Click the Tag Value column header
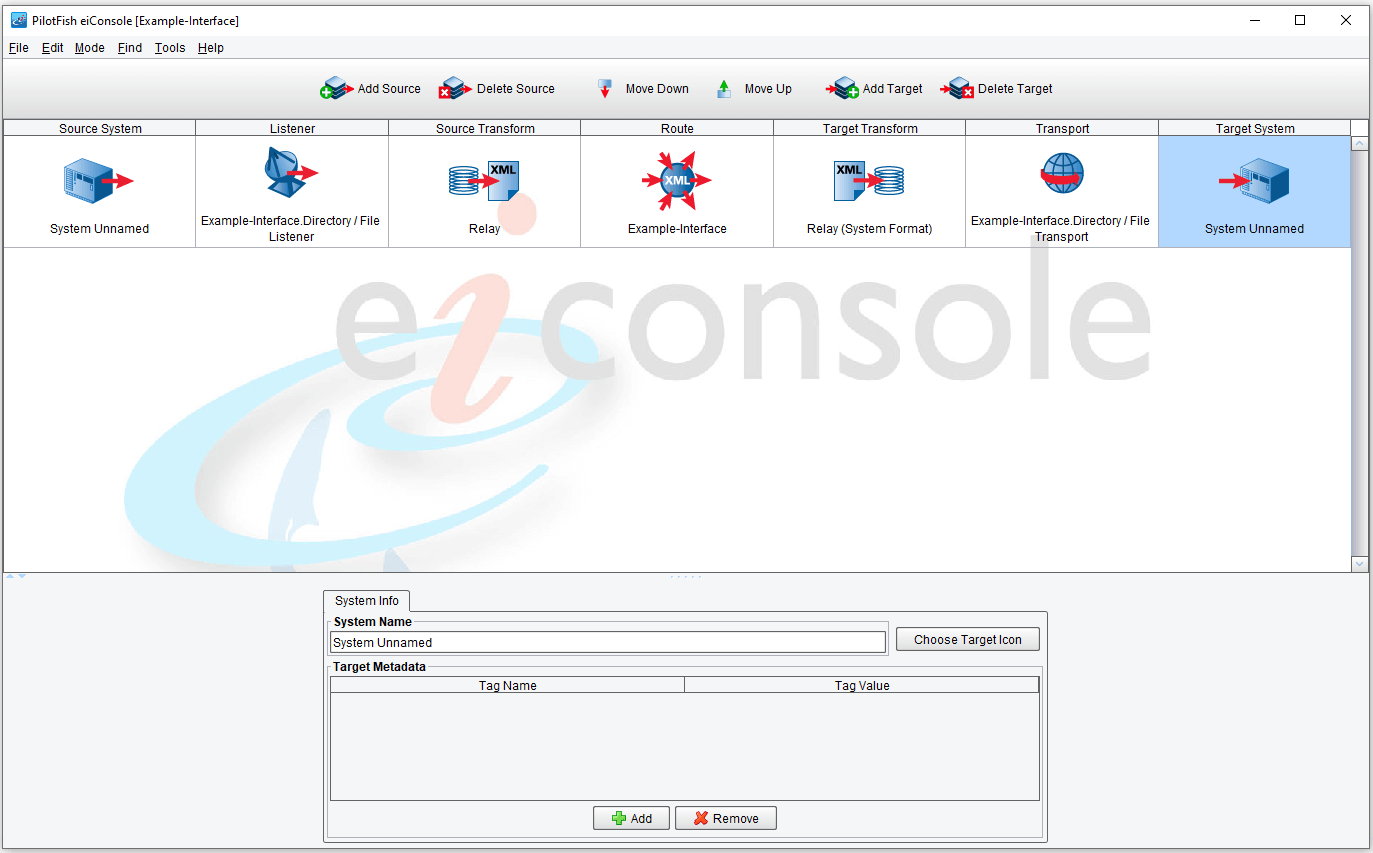The width and height of the screenshot is (1373, 853). coord(862,685)
